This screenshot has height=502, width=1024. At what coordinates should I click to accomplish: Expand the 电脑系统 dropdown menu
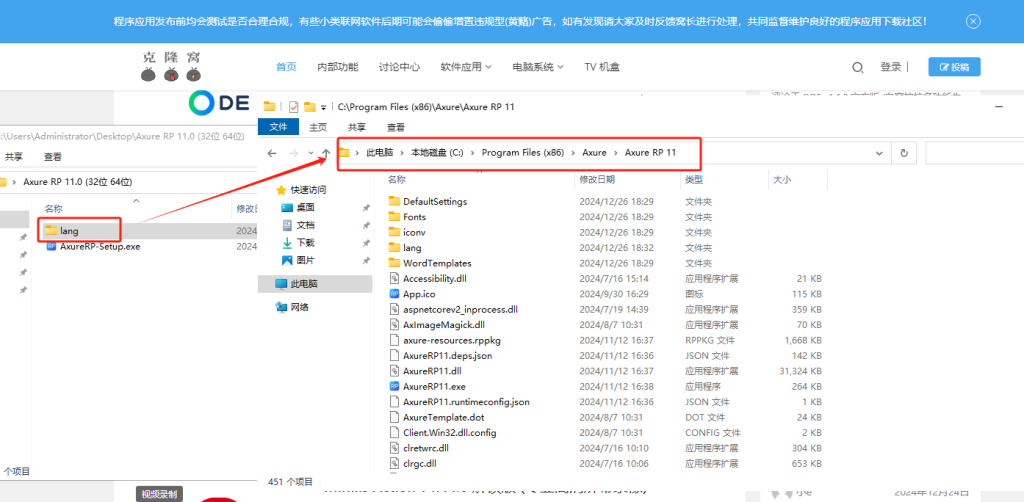(538, 67)
